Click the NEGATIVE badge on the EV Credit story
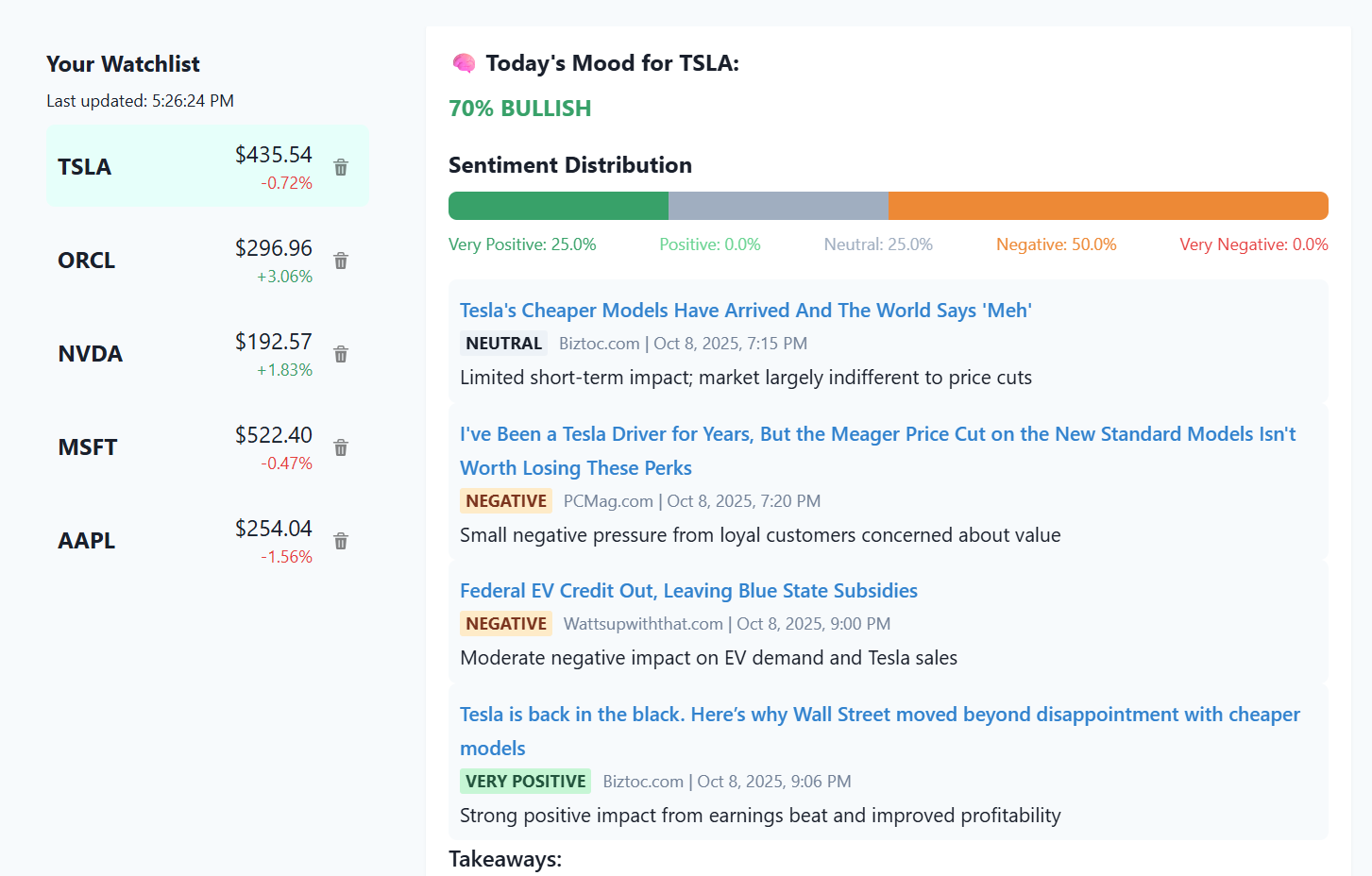Image resolution: width=1372 pixels, height=876 pixels. point(506,623)
